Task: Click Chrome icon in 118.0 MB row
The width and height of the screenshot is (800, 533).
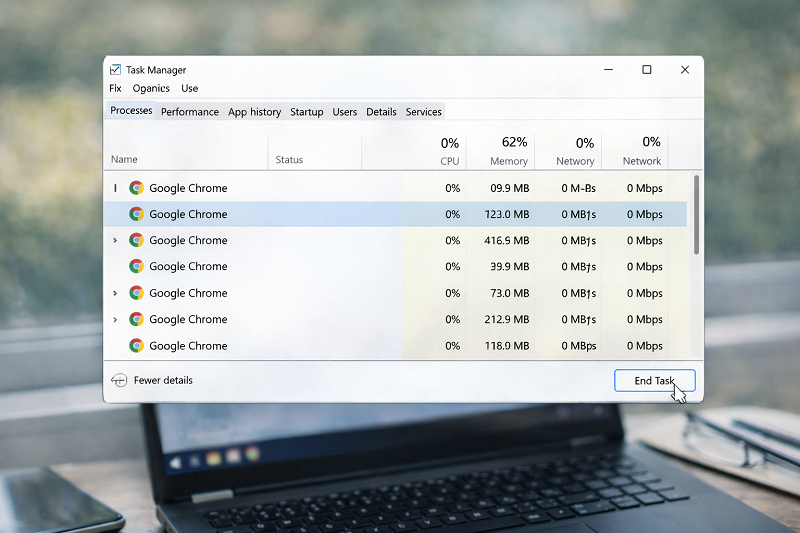Action: (x=136, y=346)
